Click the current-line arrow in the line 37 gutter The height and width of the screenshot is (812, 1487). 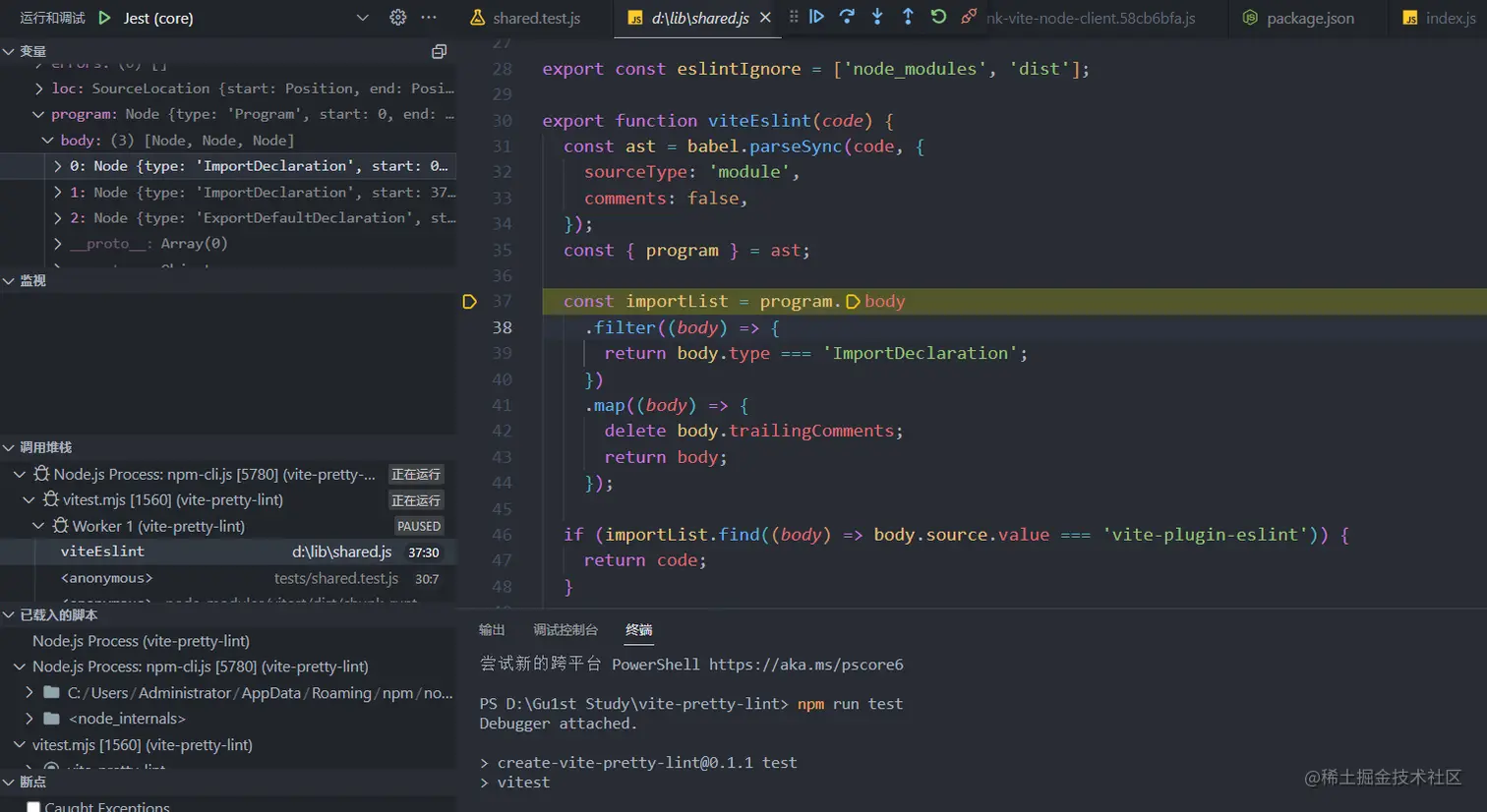click(470, 302)
